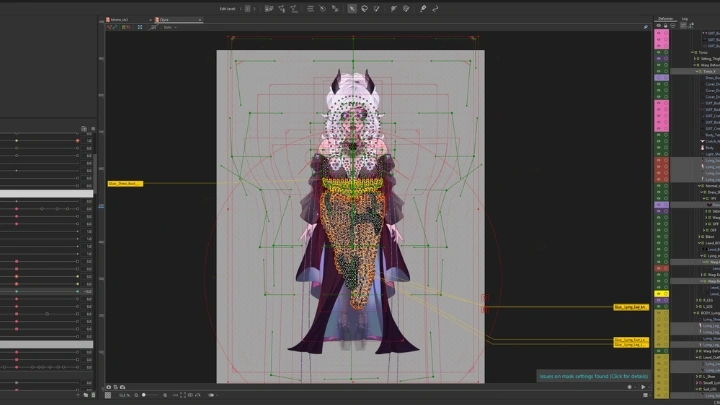Viewport: 720px width, 405px height.
Task: Click the snapshot camera icon under the canvas
Action: [x=109, y=387]
